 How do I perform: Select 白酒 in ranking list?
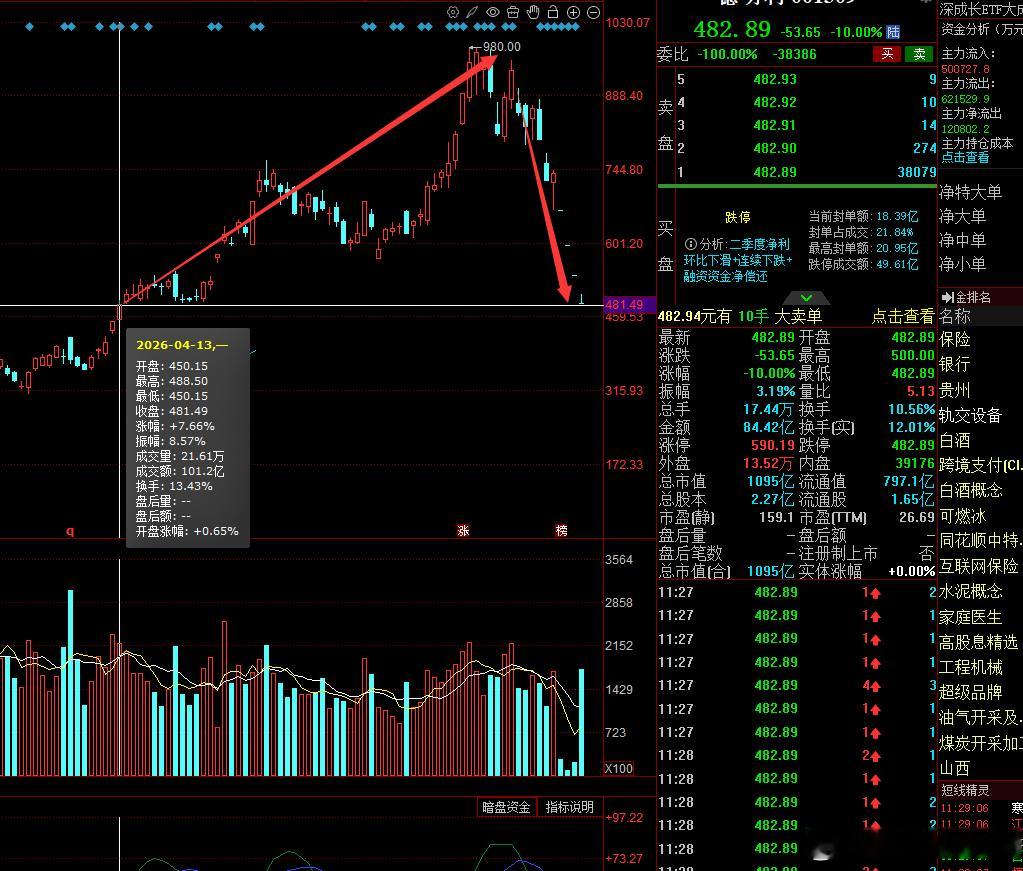pyautogui.click(x=954, y=440)
